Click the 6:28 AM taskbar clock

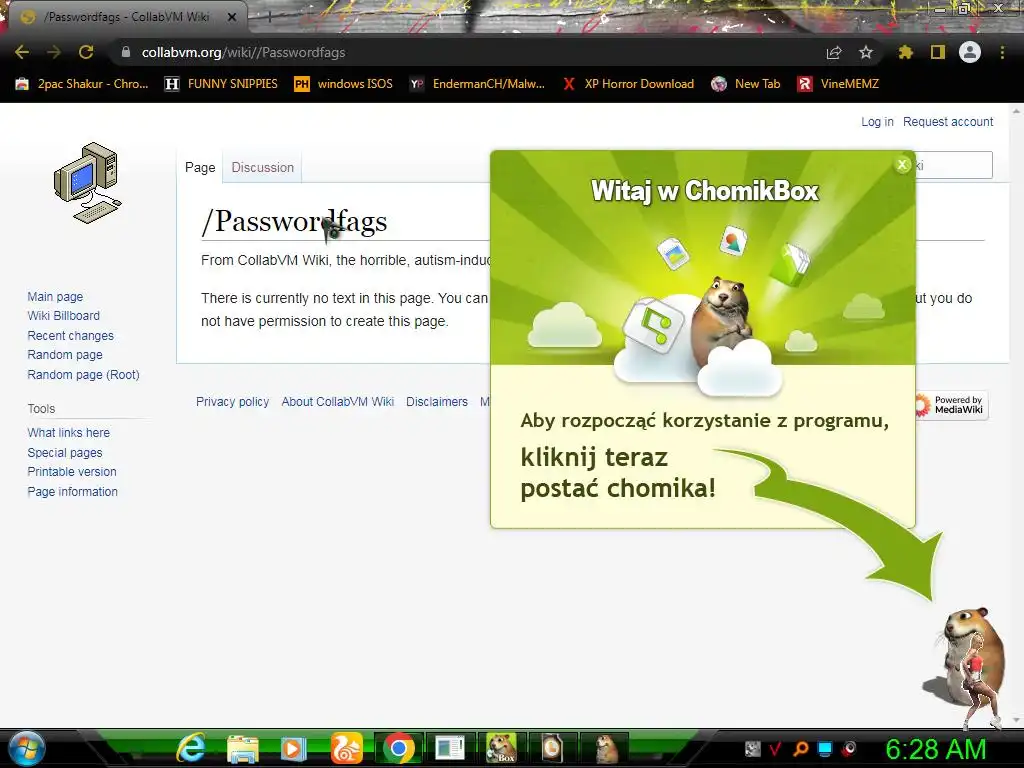pyautogui.click(x=935, y=750)
